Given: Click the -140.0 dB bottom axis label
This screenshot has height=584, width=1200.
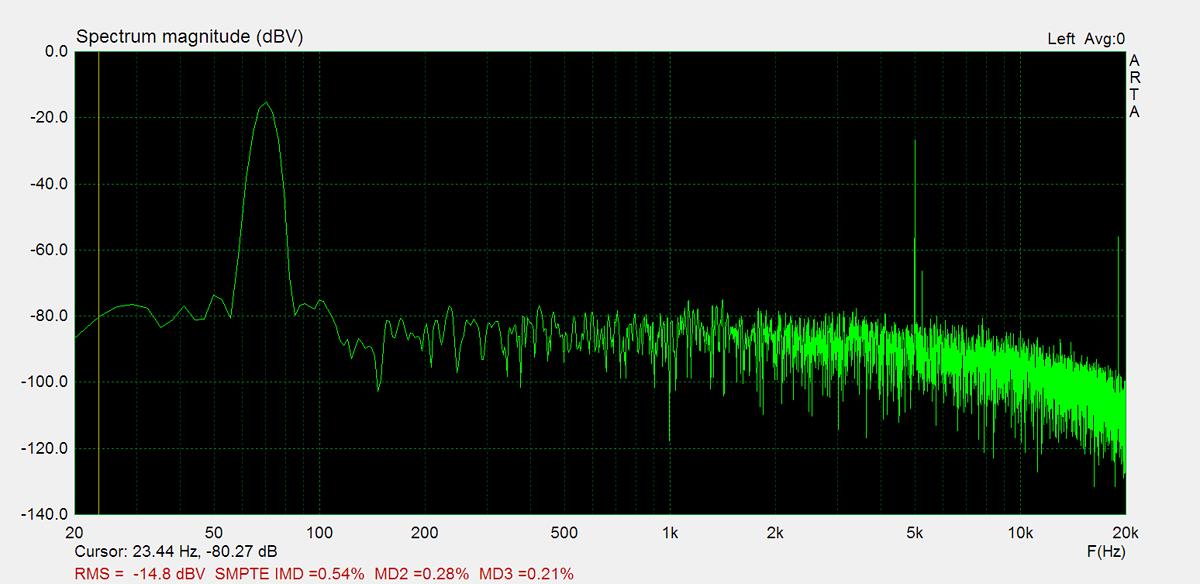Looking at the screenshot, I should coord(42,514).
